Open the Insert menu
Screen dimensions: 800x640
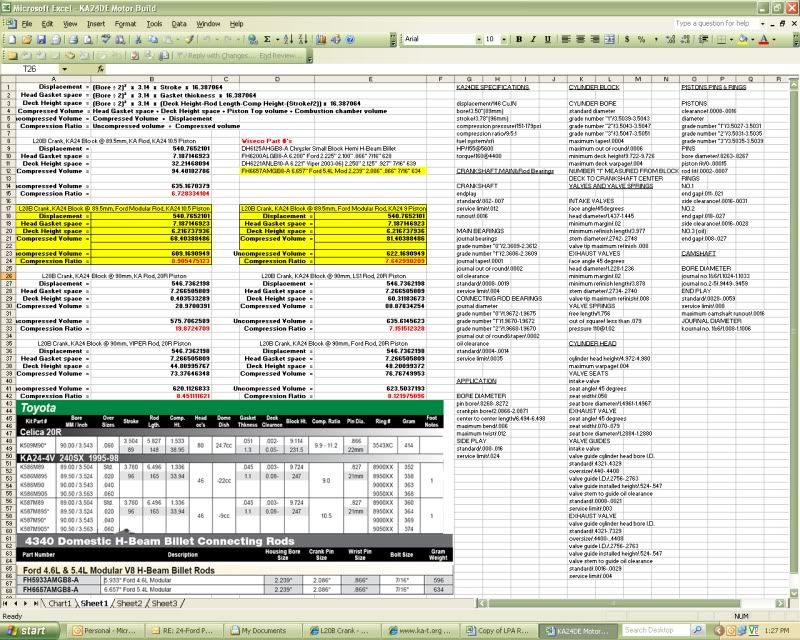coord(96,23)
